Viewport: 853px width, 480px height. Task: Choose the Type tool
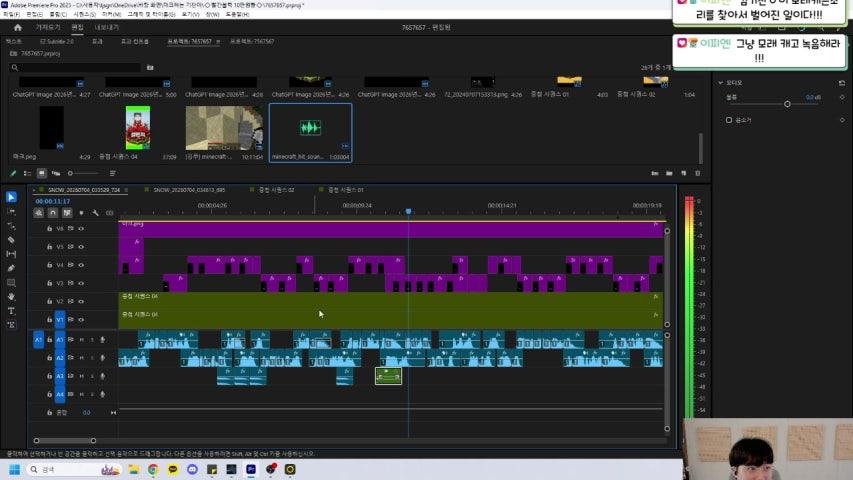(x=11, y=311)
